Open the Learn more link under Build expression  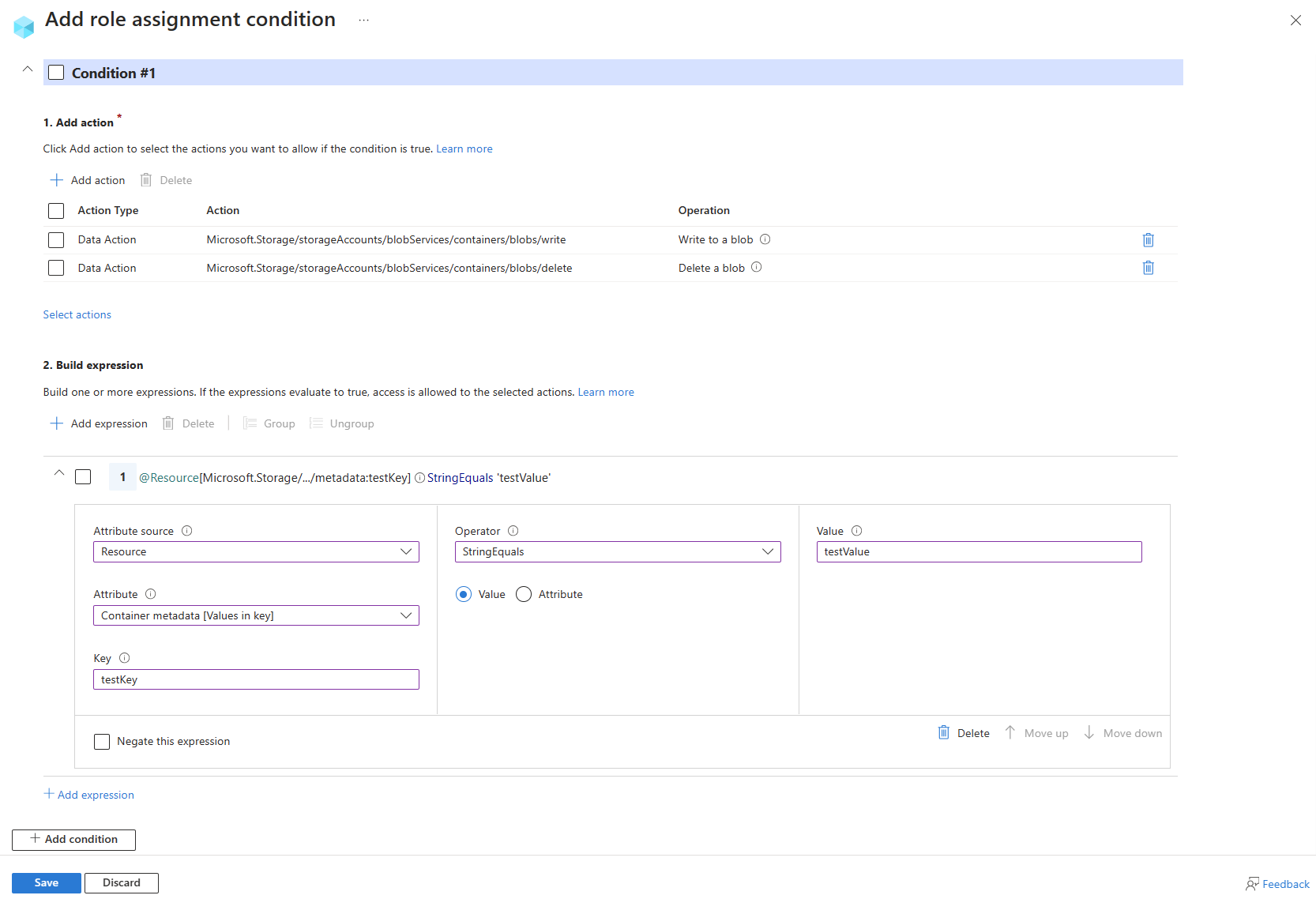click(605, 391)
